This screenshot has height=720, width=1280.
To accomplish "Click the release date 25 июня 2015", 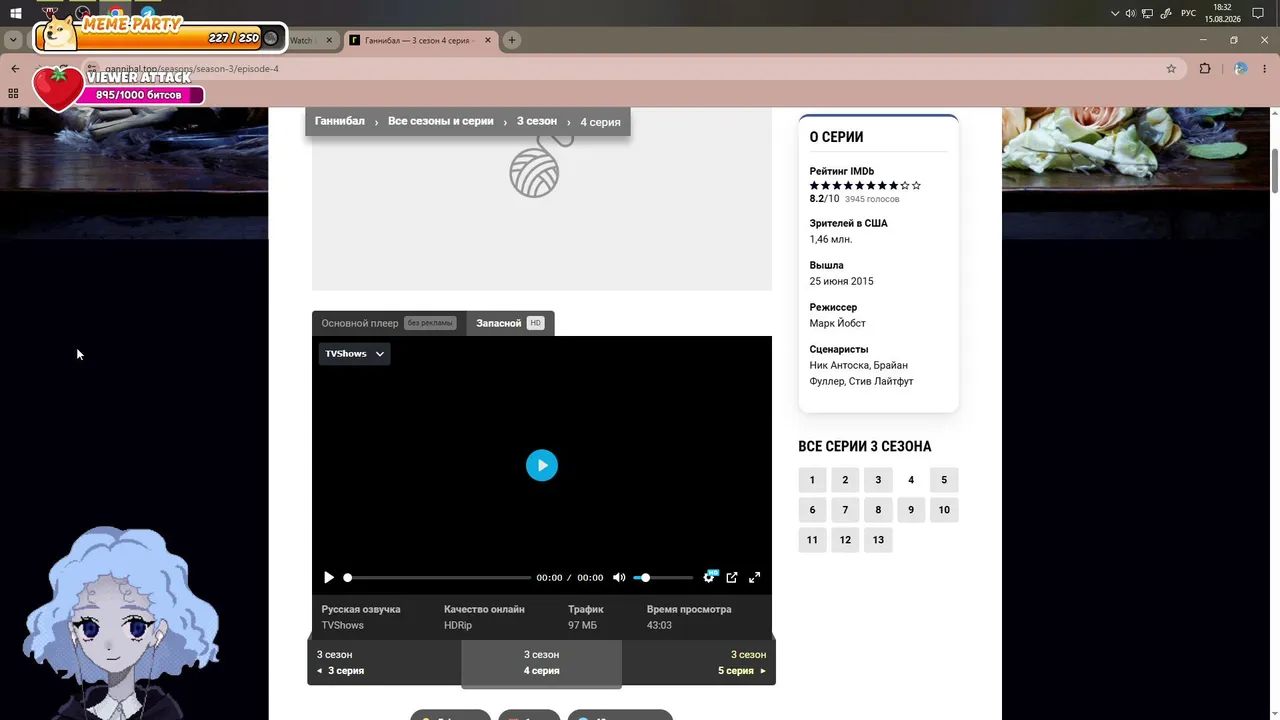I will tap(842, 281).
